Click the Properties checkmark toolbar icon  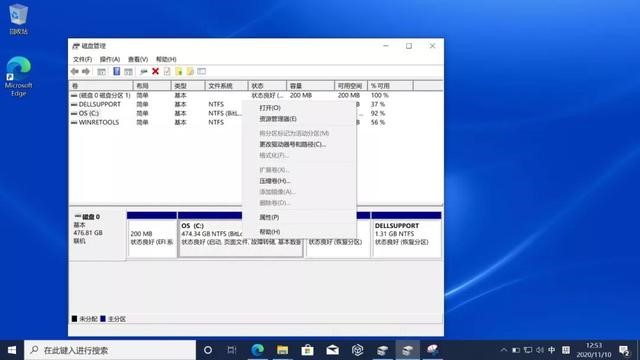[x=167, y=71]
